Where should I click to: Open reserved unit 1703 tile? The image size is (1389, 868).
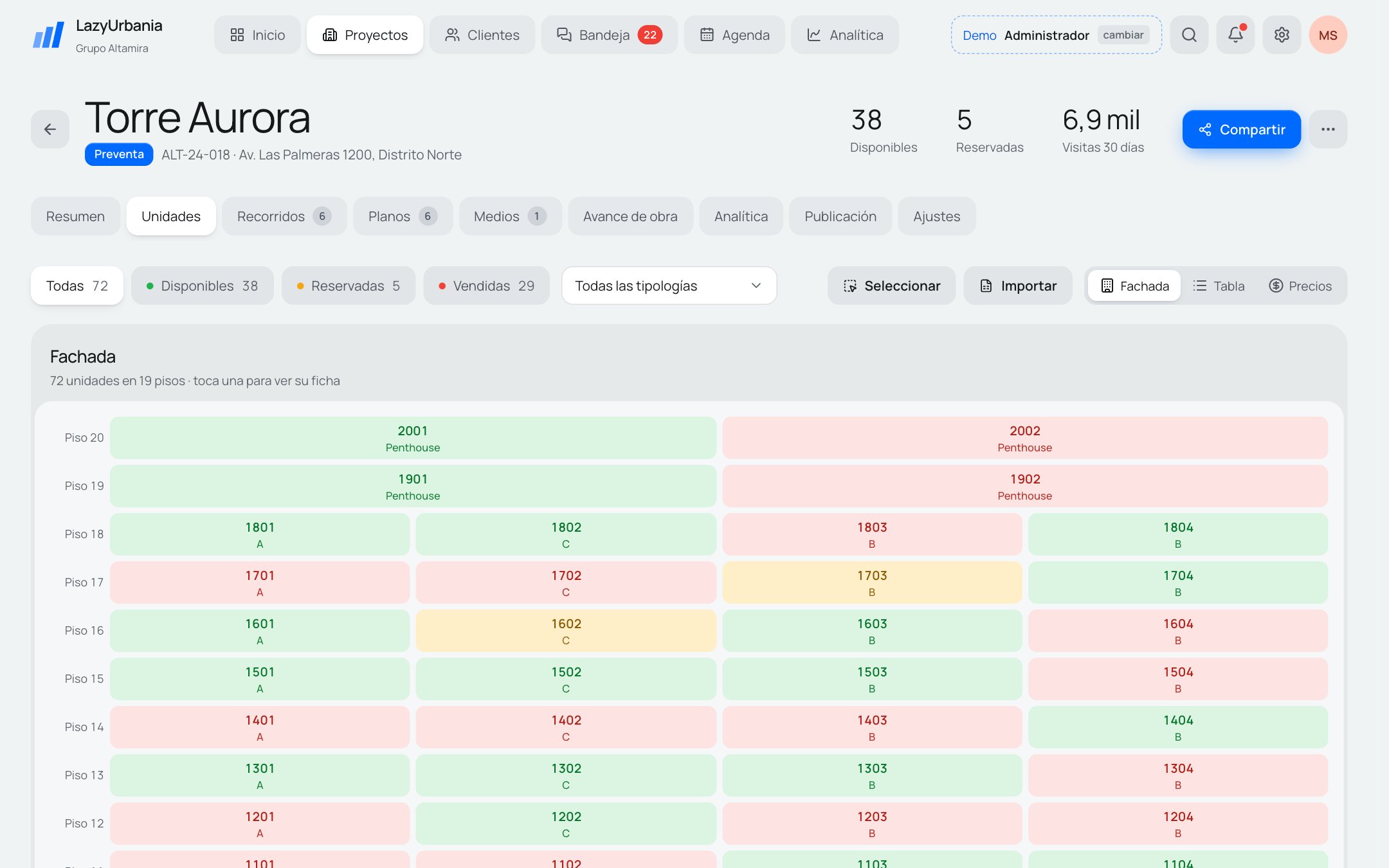(871, 583)
